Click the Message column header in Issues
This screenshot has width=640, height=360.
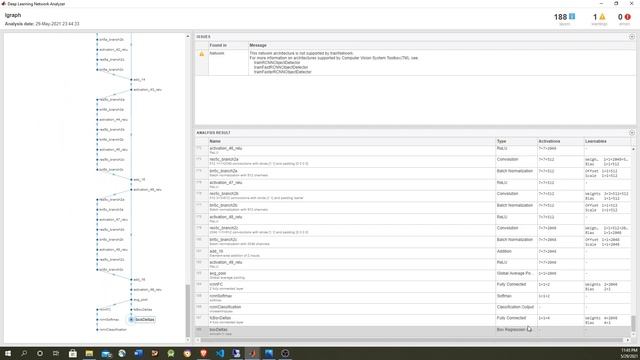(x=258, y=45)
